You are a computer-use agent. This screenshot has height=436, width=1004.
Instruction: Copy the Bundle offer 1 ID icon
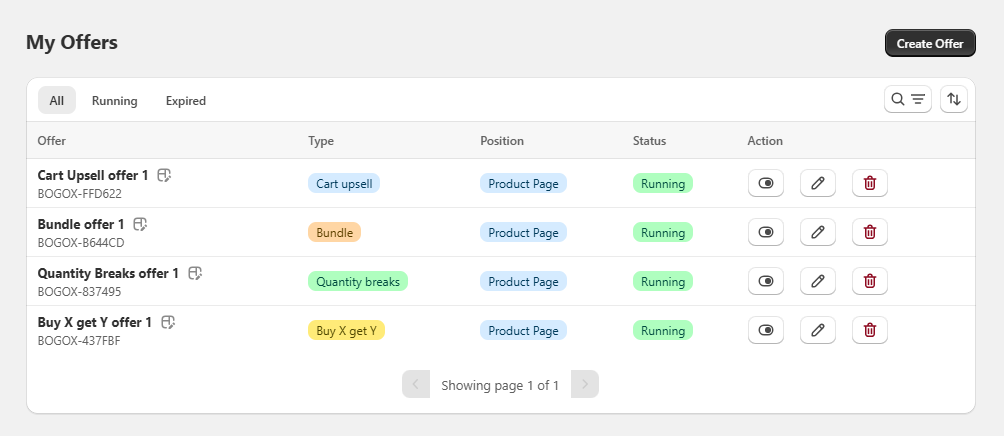click(x=141, y=224)
